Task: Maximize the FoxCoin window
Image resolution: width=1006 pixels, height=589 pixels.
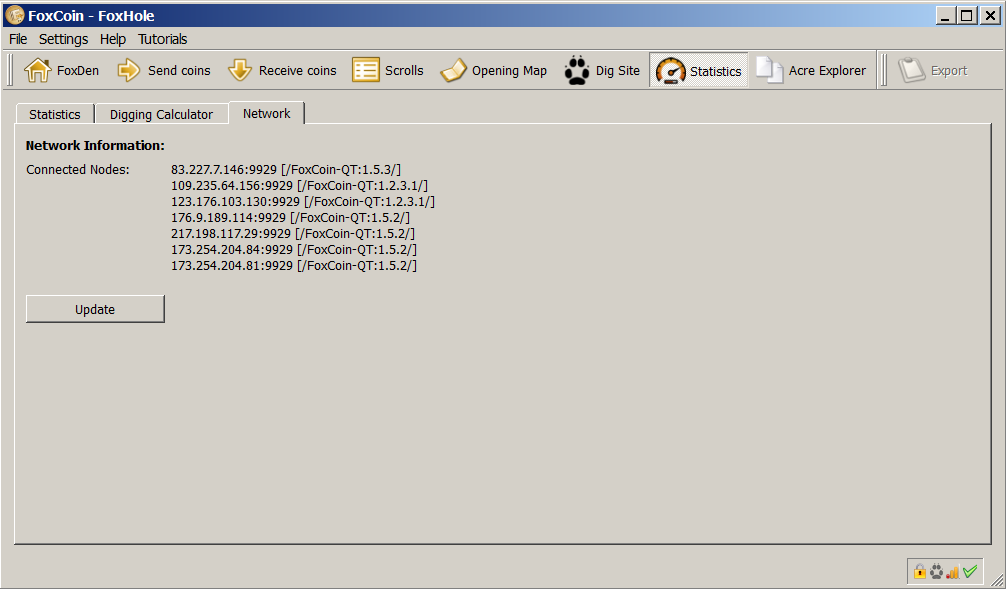Action: (x=966, y=15)
